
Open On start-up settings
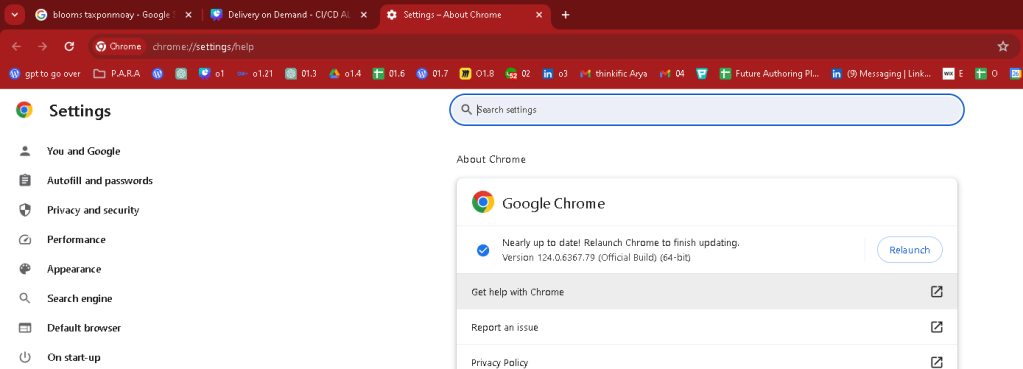click(x=74, y=357)
